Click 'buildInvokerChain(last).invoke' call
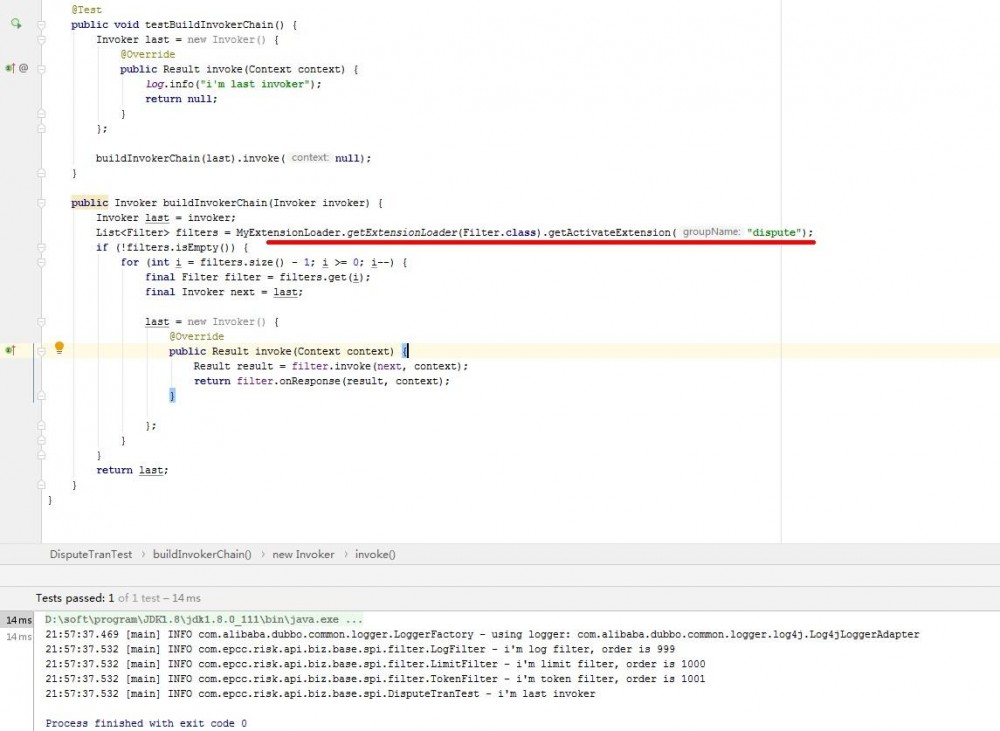Screen dimensions: 1000x731 coord(188,158)
